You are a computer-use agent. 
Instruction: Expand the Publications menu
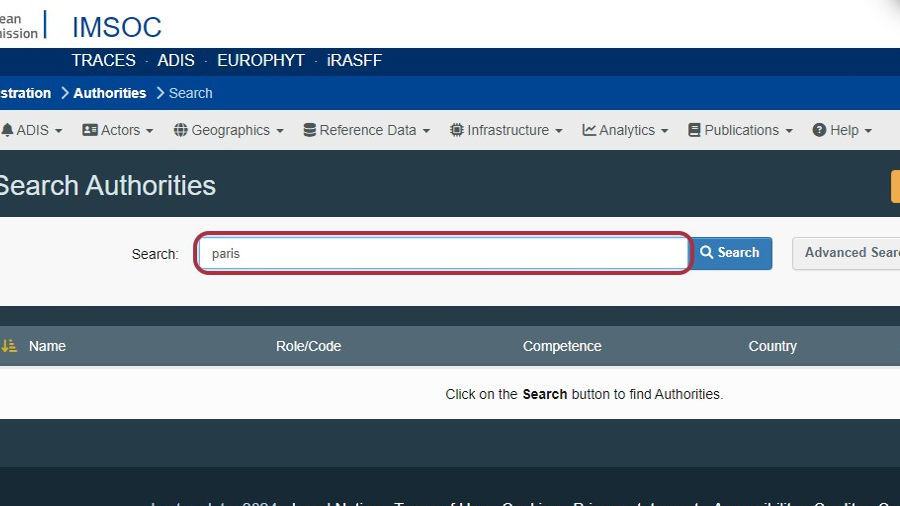coord(740,130)
